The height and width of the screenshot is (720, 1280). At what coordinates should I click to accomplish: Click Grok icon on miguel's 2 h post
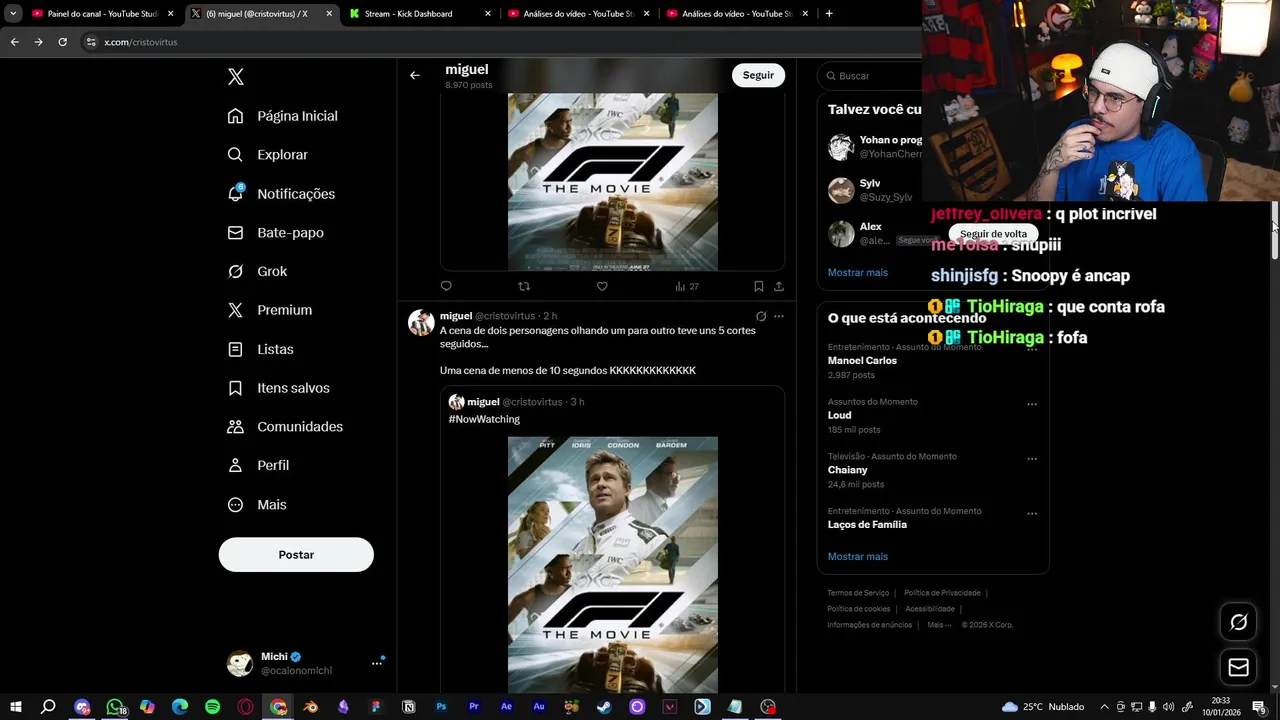tap(761, 316)
